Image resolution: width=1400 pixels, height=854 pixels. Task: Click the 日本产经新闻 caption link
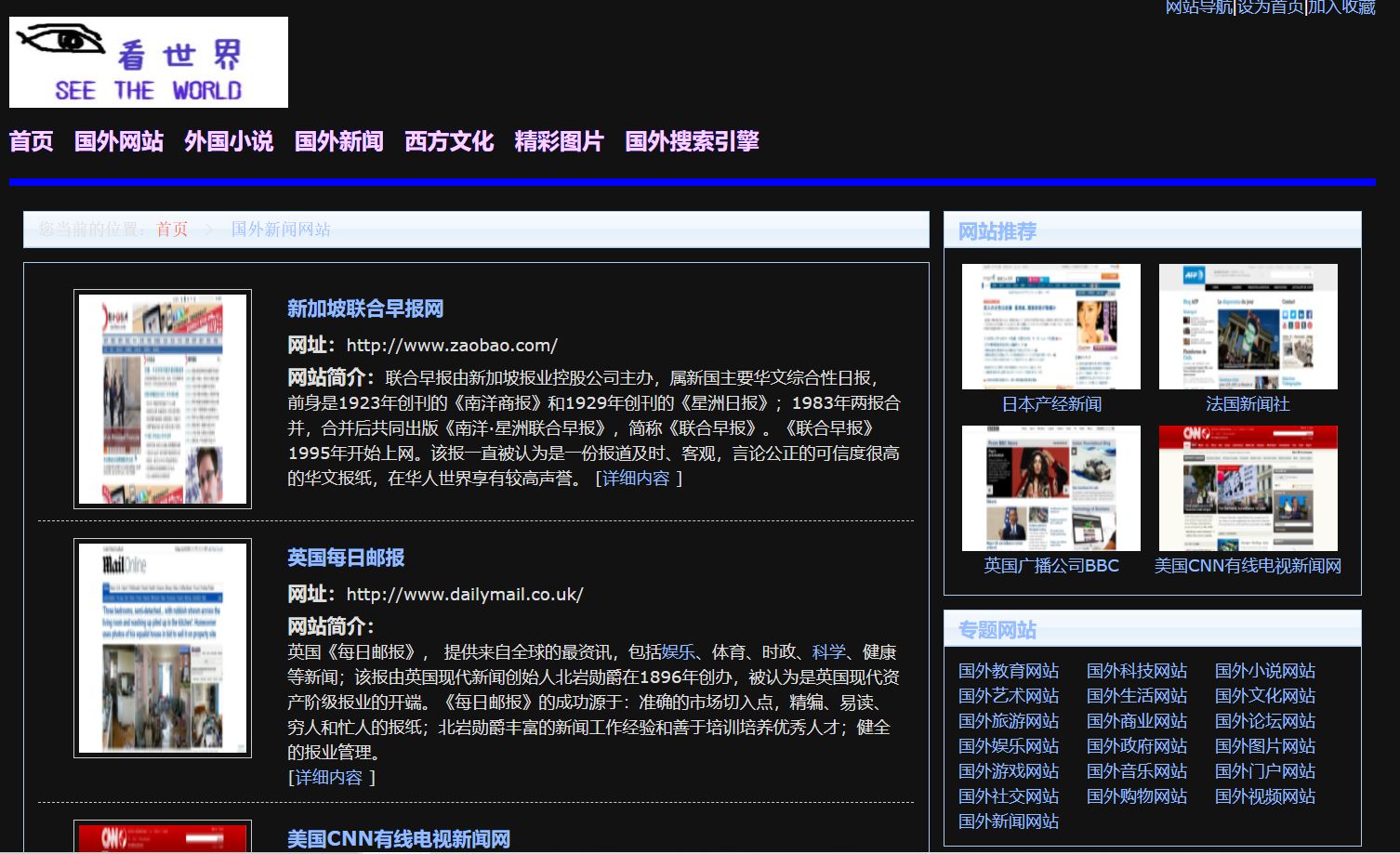click(1051, 404)
